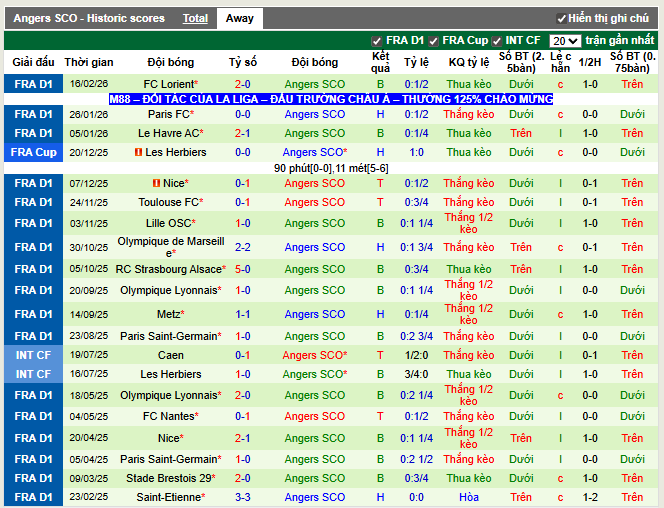Open Caen team link
This screenshot has height=508, width=664.
tap(171, 355)
